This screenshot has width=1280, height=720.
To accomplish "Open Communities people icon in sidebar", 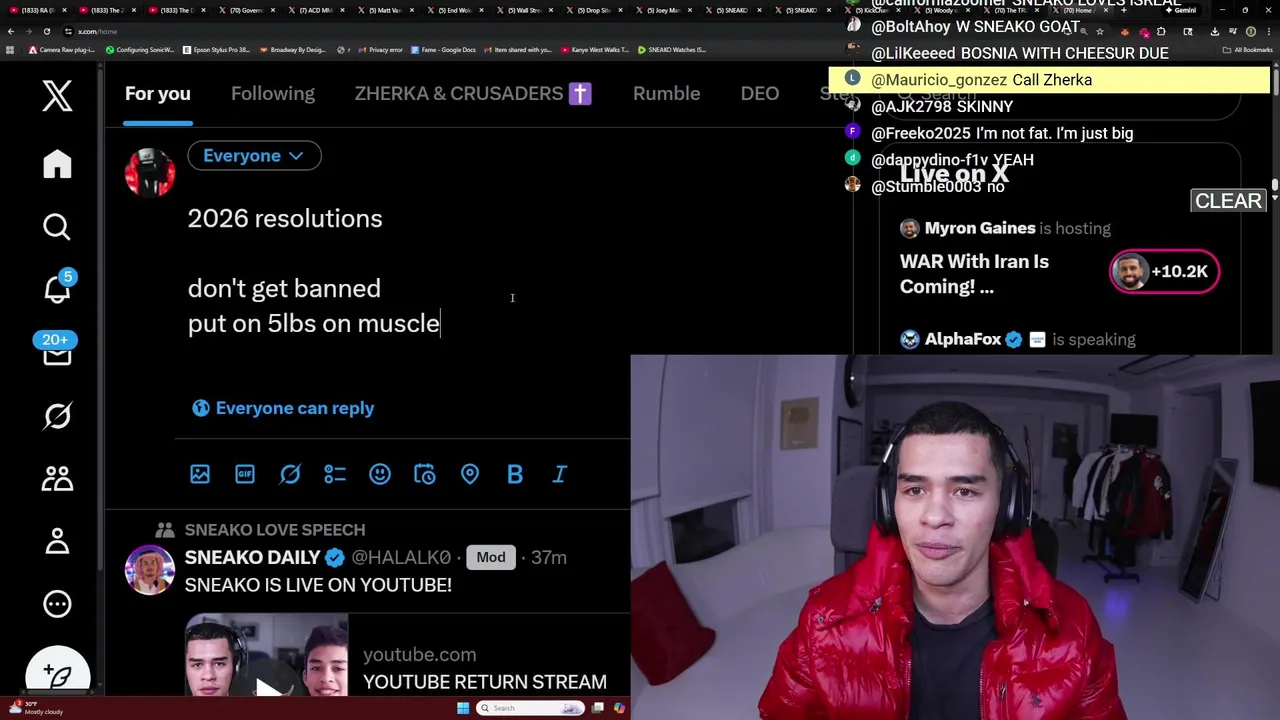I will (x=57, y=479).
